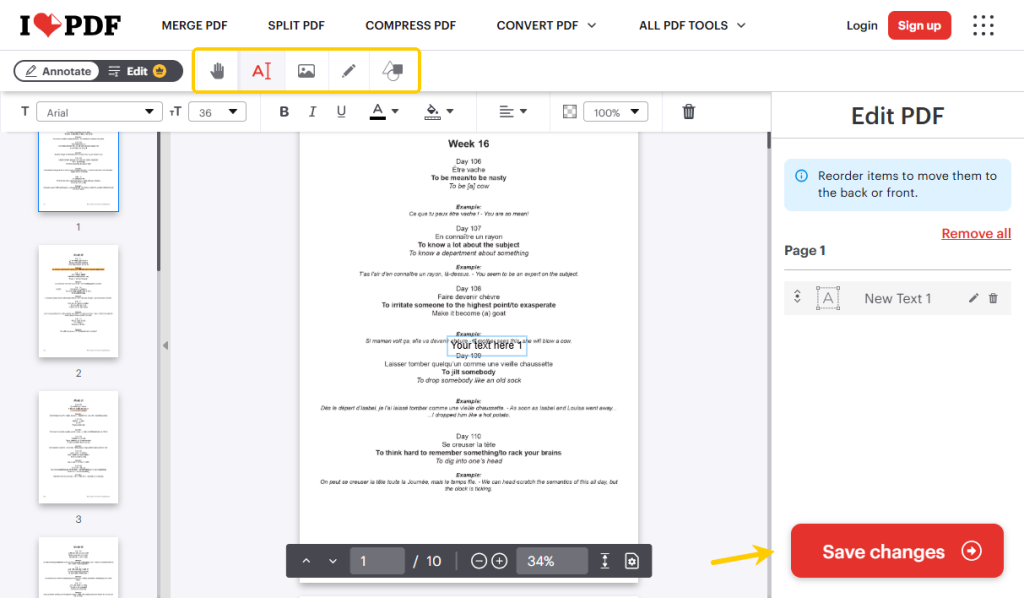Open the text color picker

tap(384, 112)
